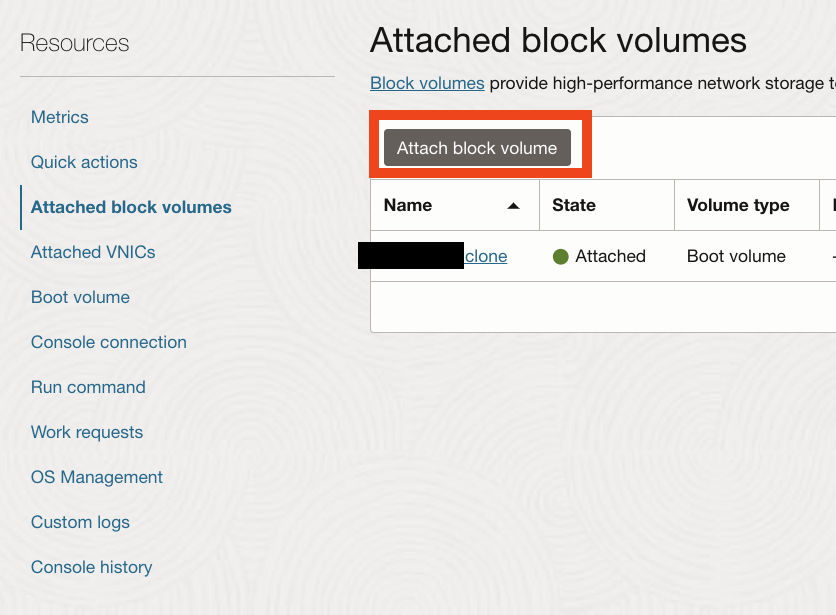836x615 pixels.
Task: Select Attached block volumes in sidebar
Action: point(131,207)
